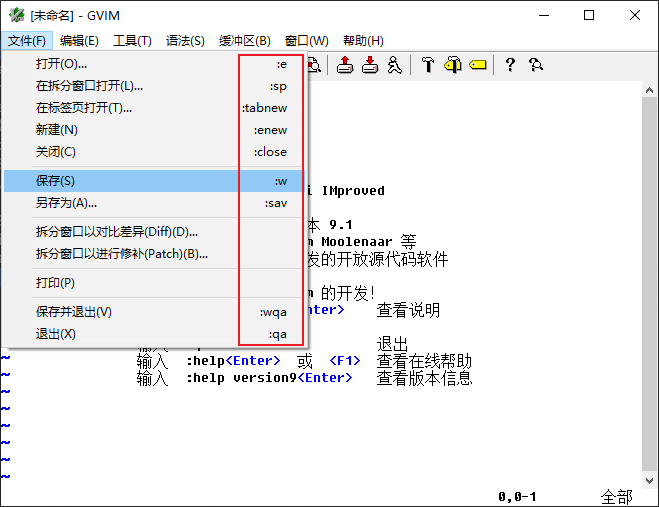659x507 pixels.
Task: Click the 'Moolenaar 等' text
Action: 369,242
